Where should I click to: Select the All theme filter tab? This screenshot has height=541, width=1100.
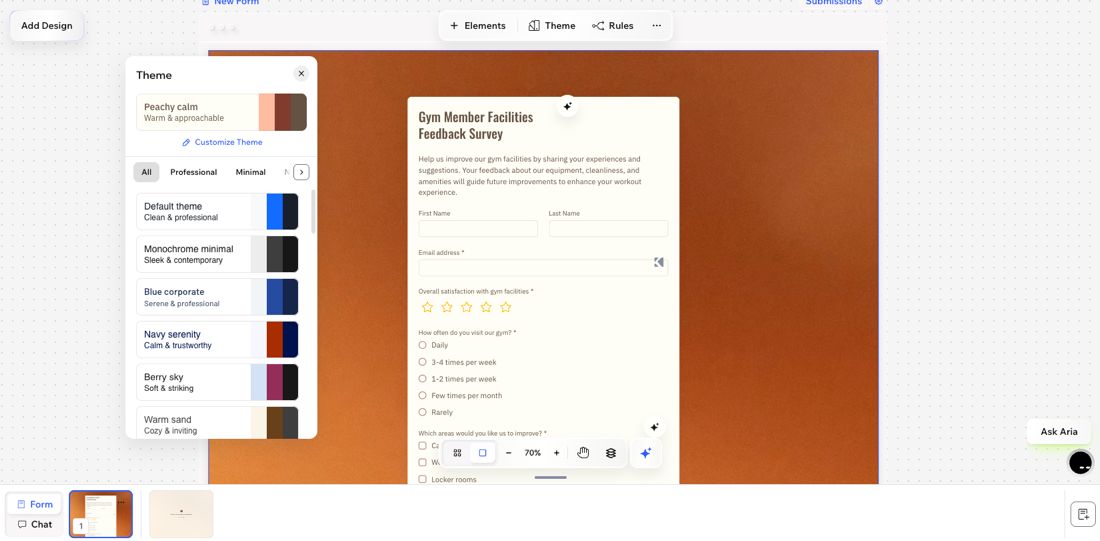147,172
